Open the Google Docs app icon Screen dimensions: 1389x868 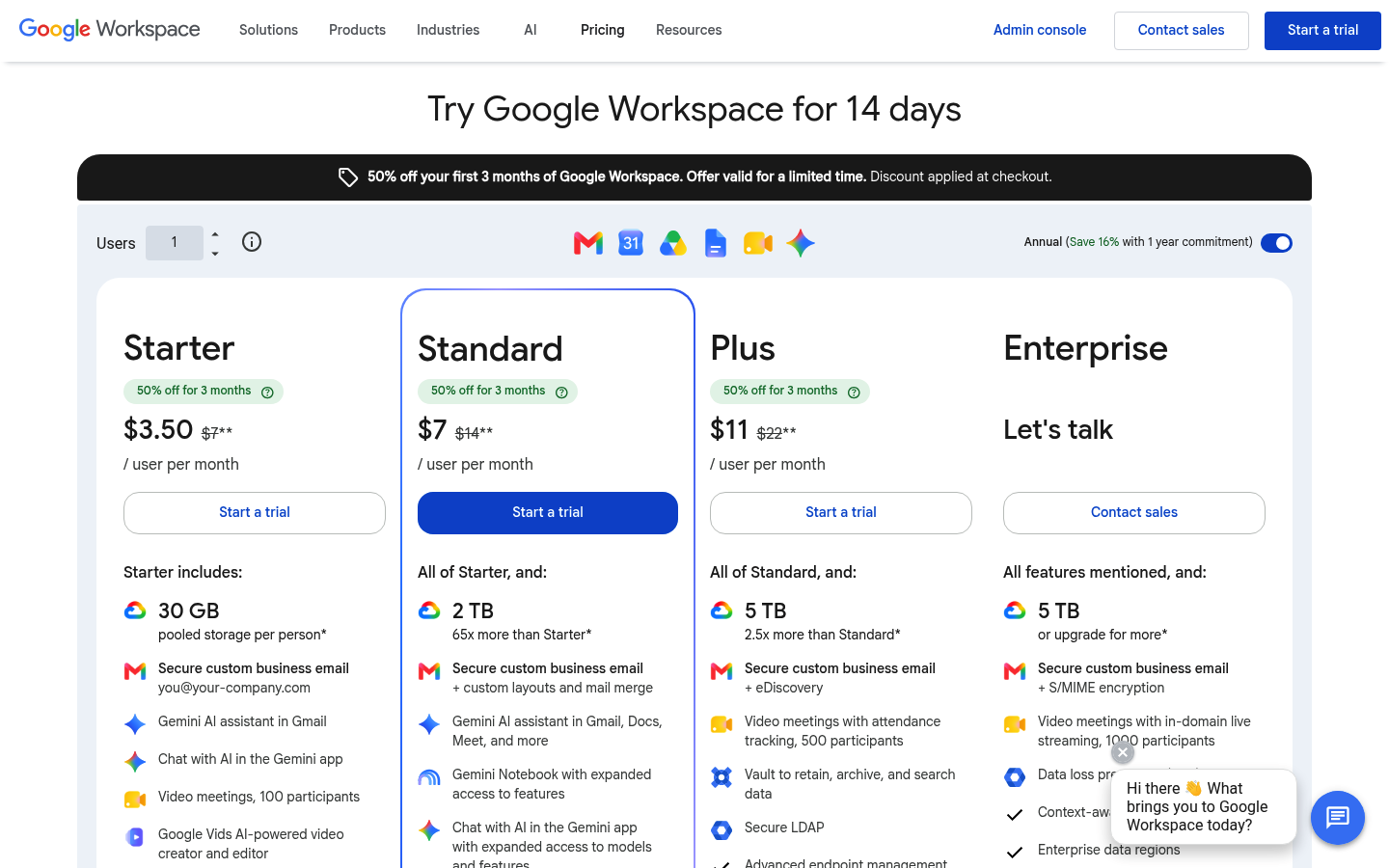pyautogui.click(x=716, y=243)
